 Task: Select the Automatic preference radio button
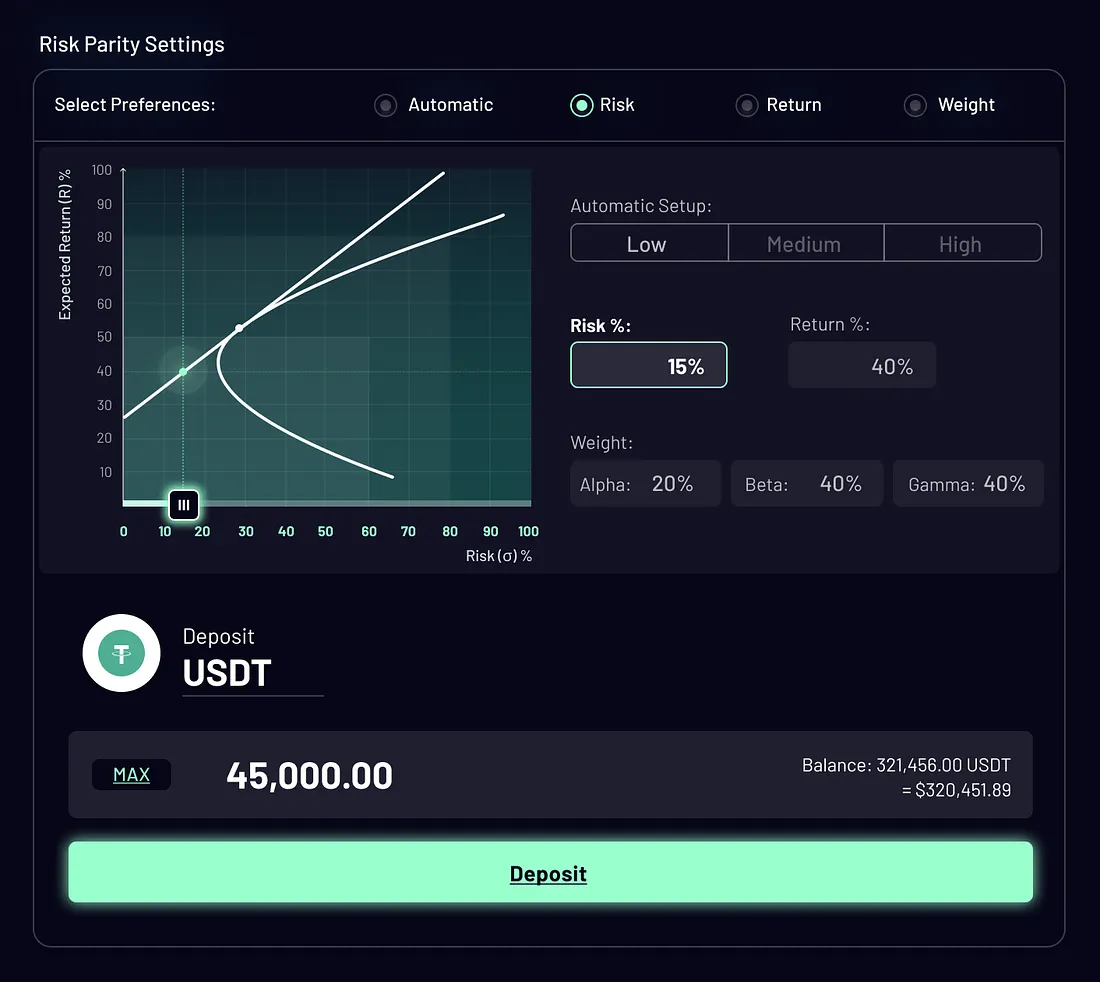385,105
